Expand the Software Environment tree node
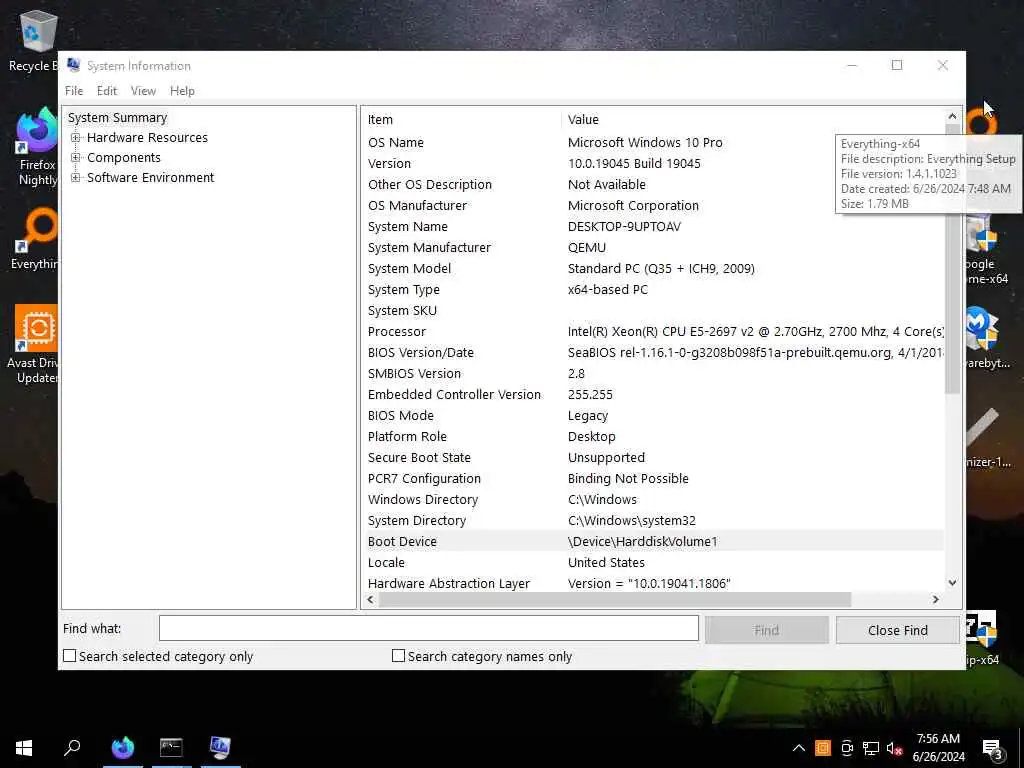Viewport: 1024px width, 768px height. pos(76,178)
